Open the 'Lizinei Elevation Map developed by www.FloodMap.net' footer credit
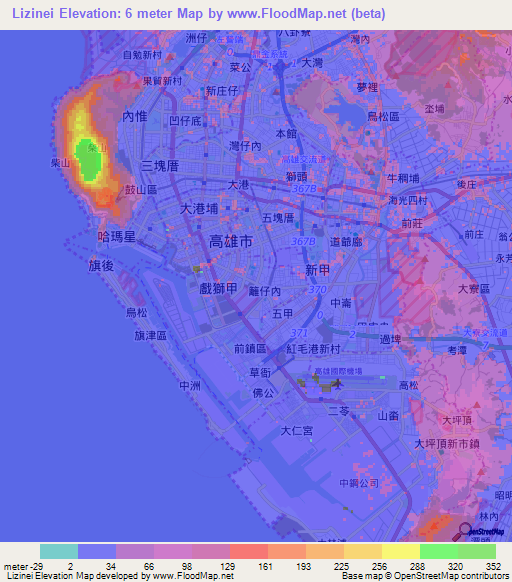This screenshot has height=582, width=512. coord(121,576)
